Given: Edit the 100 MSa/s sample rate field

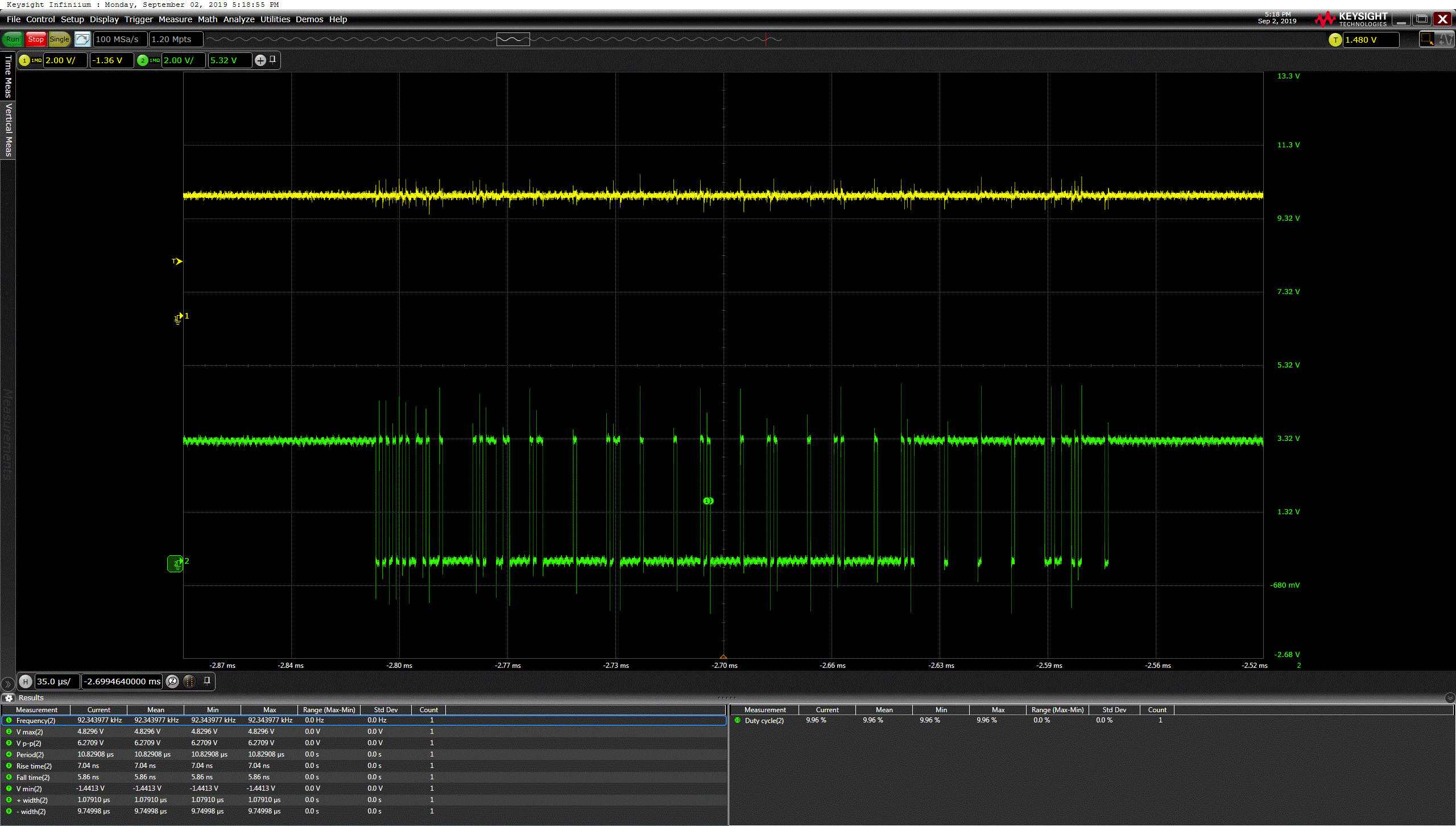Looking at the screenshot, I should click(x=120, y=39).
